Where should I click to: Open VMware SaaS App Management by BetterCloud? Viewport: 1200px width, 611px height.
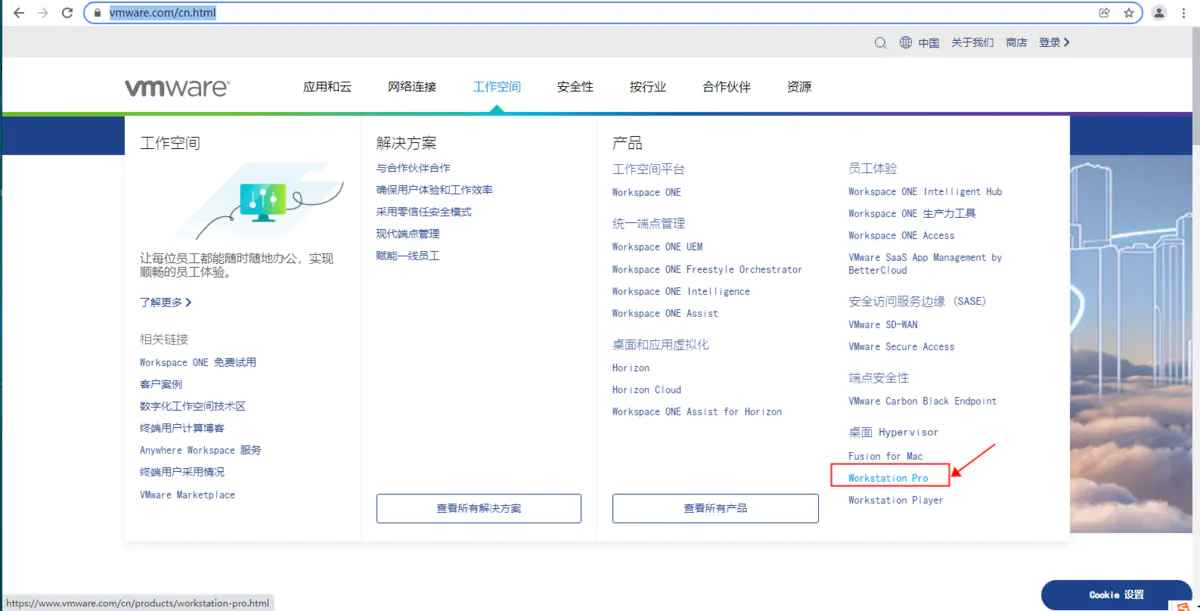pyautogui.click(x=925, y=263)
